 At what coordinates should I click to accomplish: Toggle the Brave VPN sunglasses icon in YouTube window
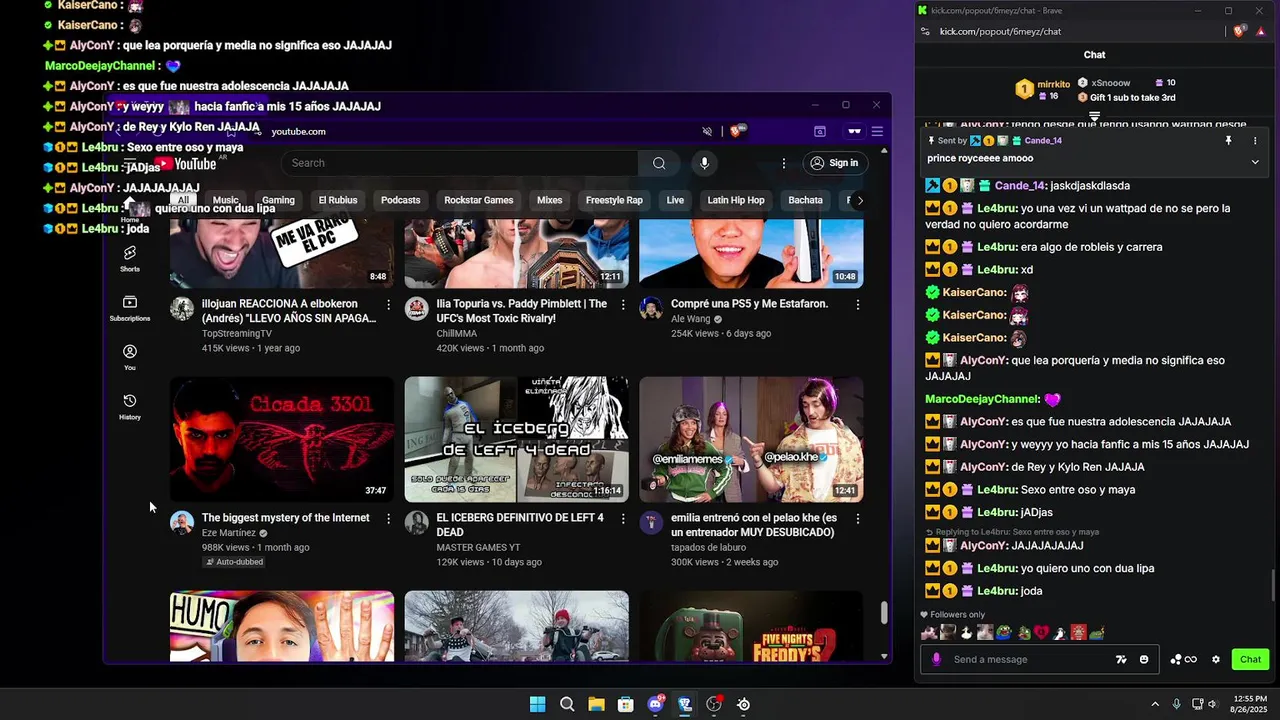click(x=854, y=131)
